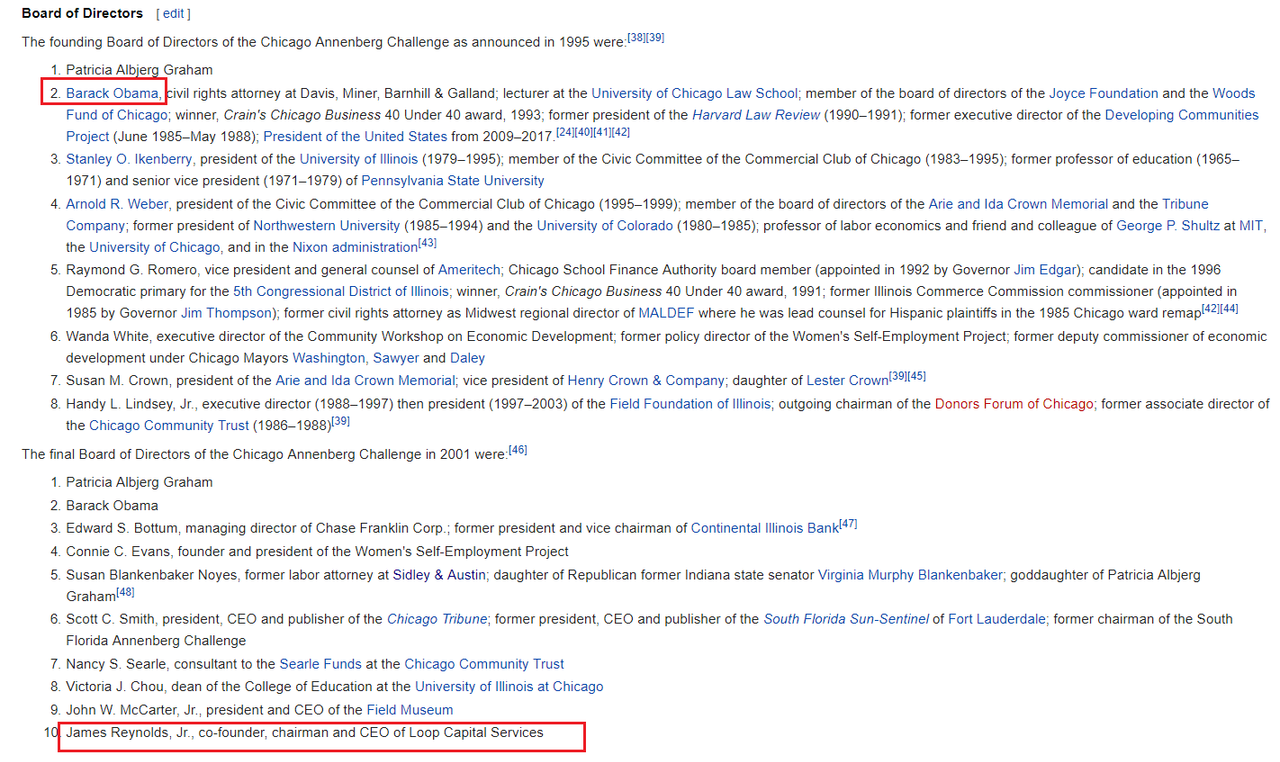Screen dimensions: 1280x762
Task: Click citation 24 after 2009–2017
Action: pos(566,132)
